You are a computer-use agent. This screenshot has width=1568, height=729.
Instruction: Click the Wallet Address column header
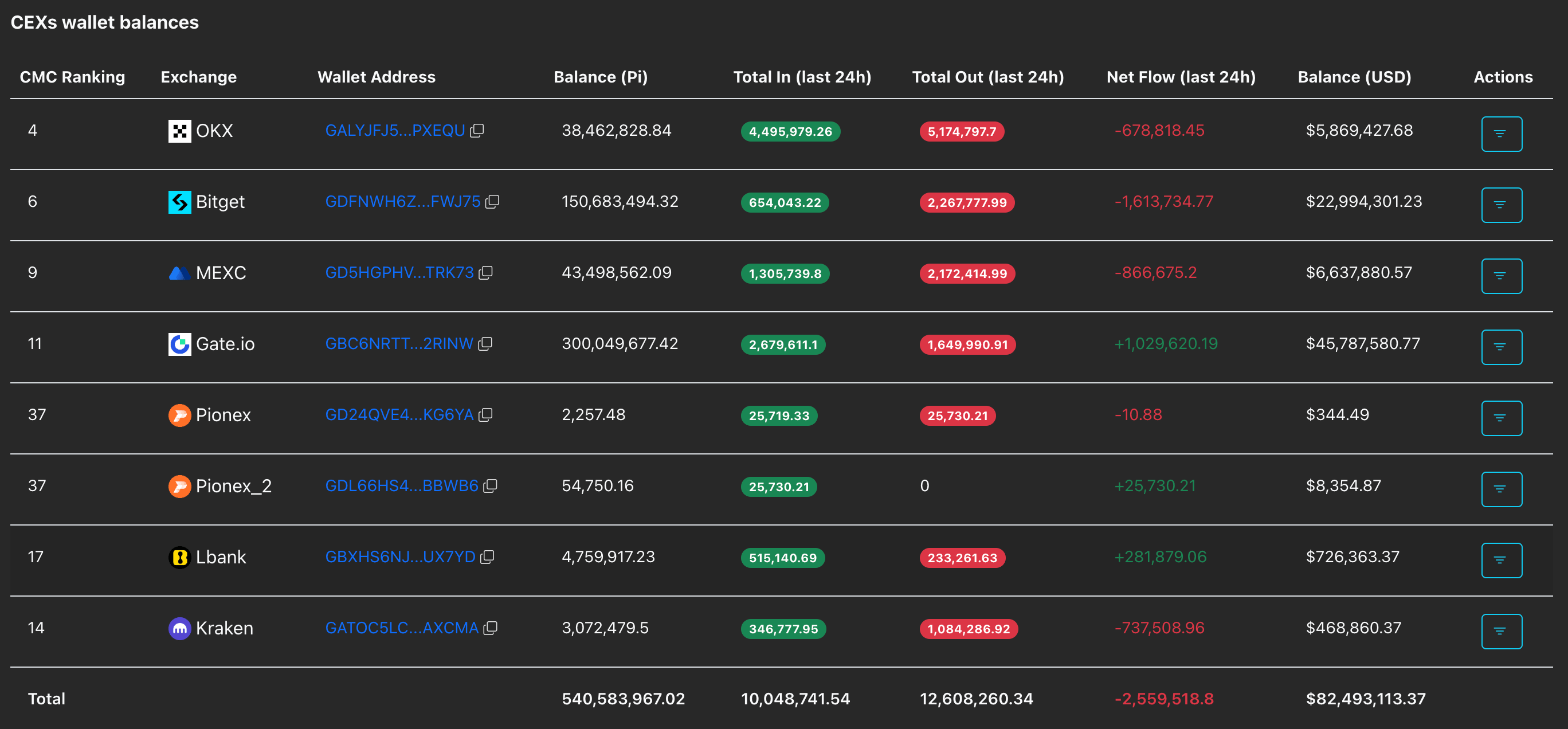click(376, 77)
